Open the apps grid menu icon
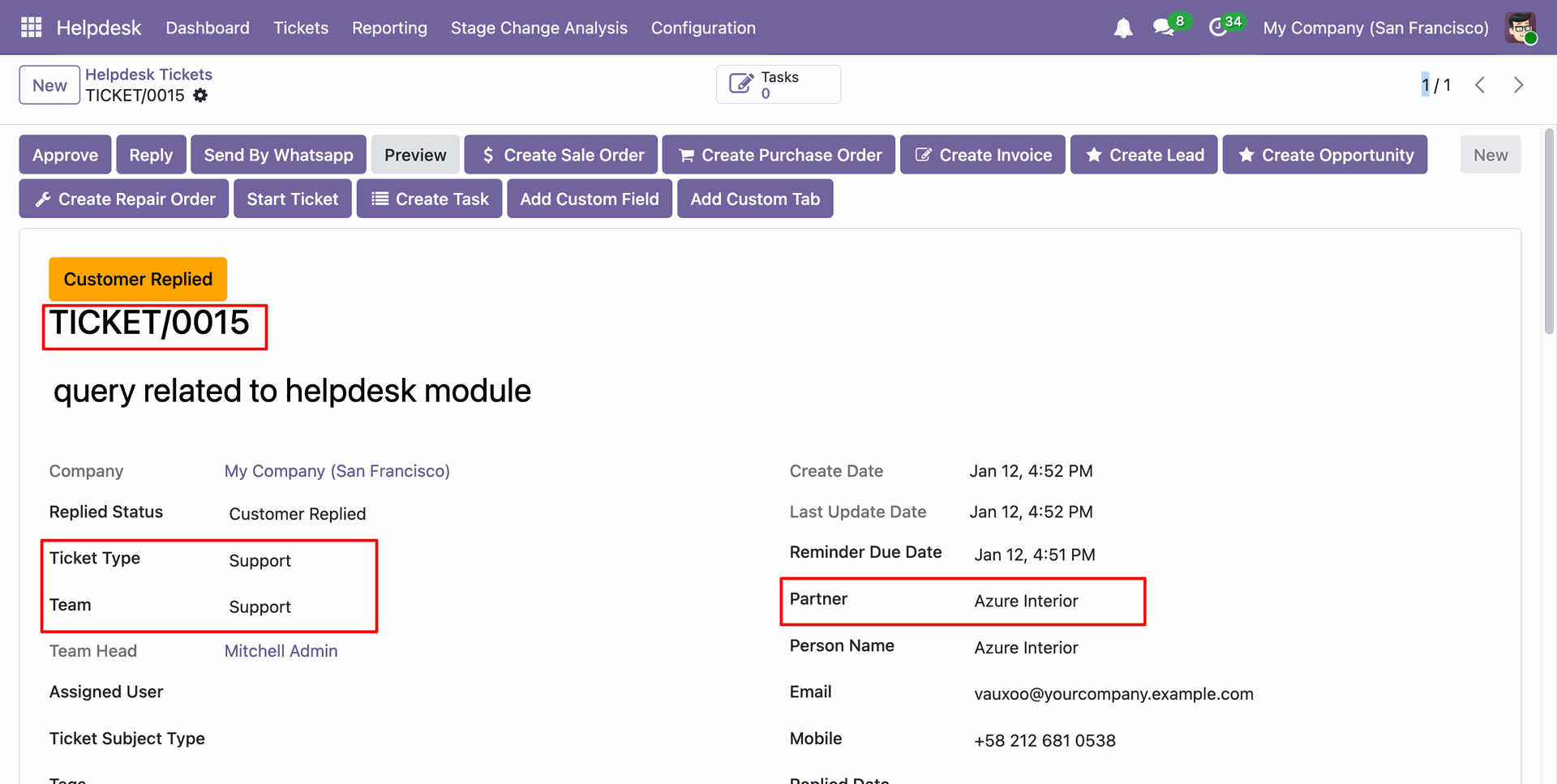Screen dimensions: 1557x784 coord(31,28)
